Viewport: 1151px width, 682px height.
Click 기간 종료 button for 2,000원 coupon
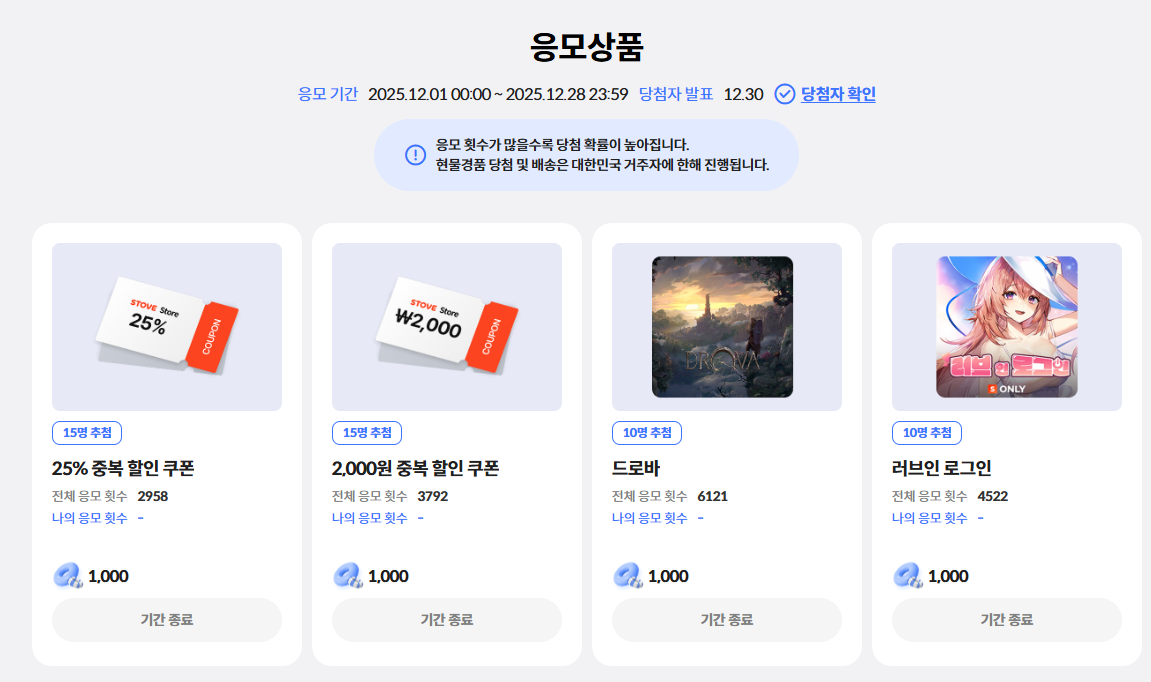[447, 620]
